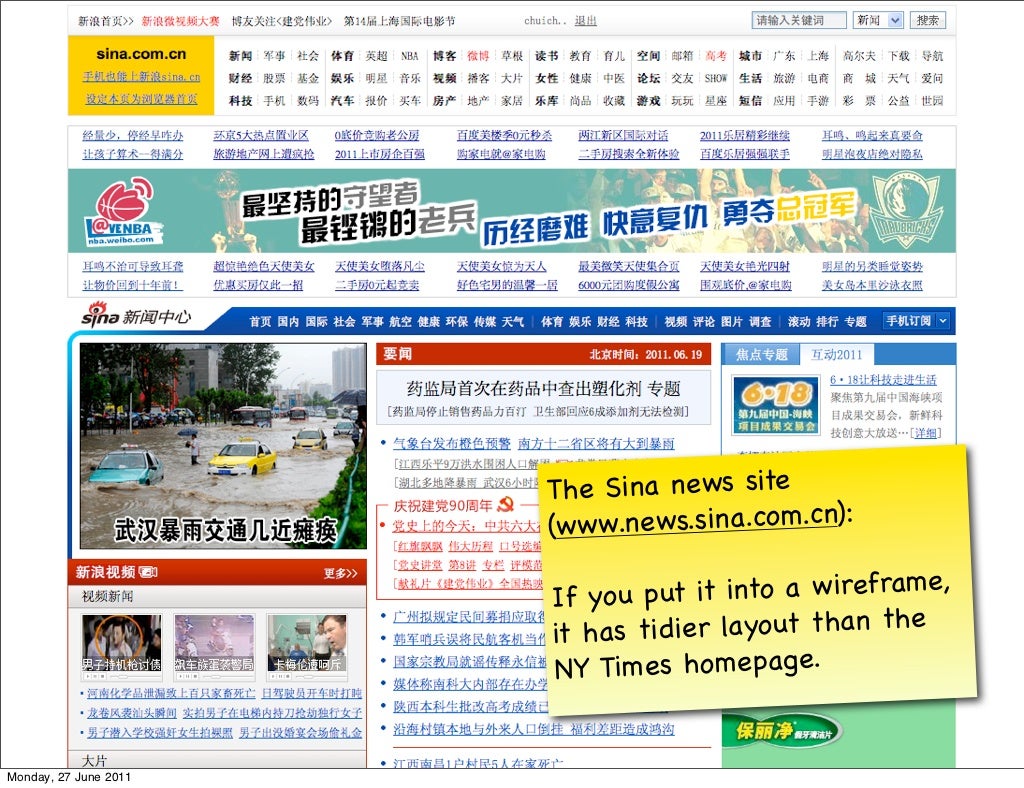1024x788 pixels.
Task: Open 首页 in news center navigation
Action: (260, 321)
